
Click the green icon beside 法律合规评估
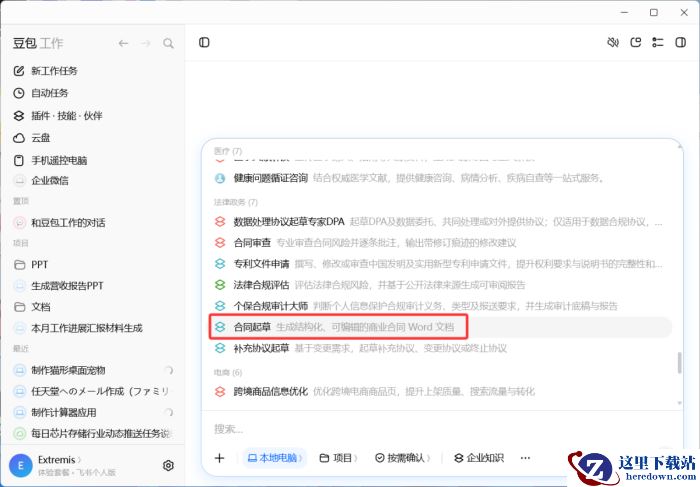220,285
